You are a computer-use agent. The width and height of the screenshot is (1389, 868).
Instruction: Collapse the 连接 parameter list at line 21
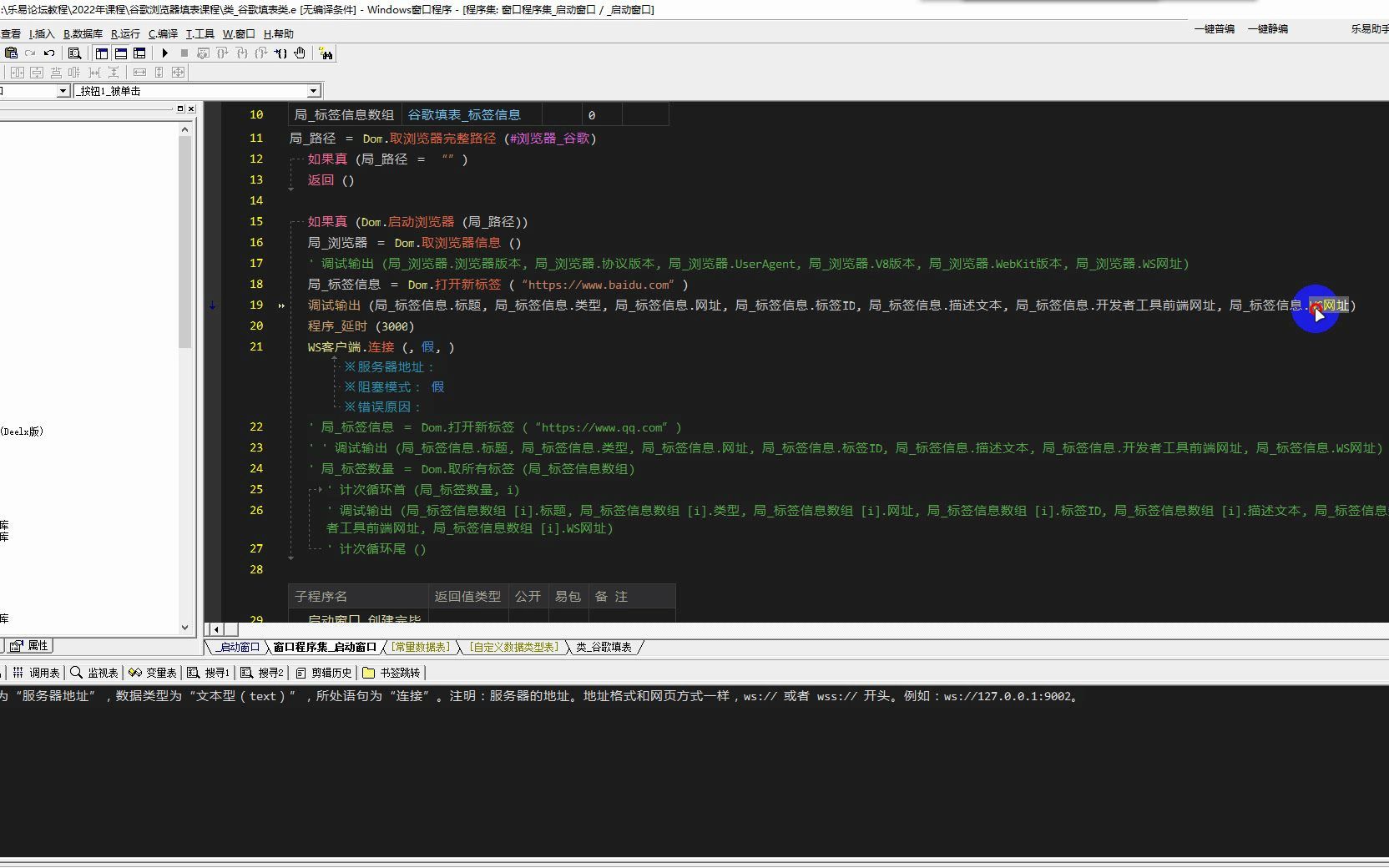click(x=335, y=358)
